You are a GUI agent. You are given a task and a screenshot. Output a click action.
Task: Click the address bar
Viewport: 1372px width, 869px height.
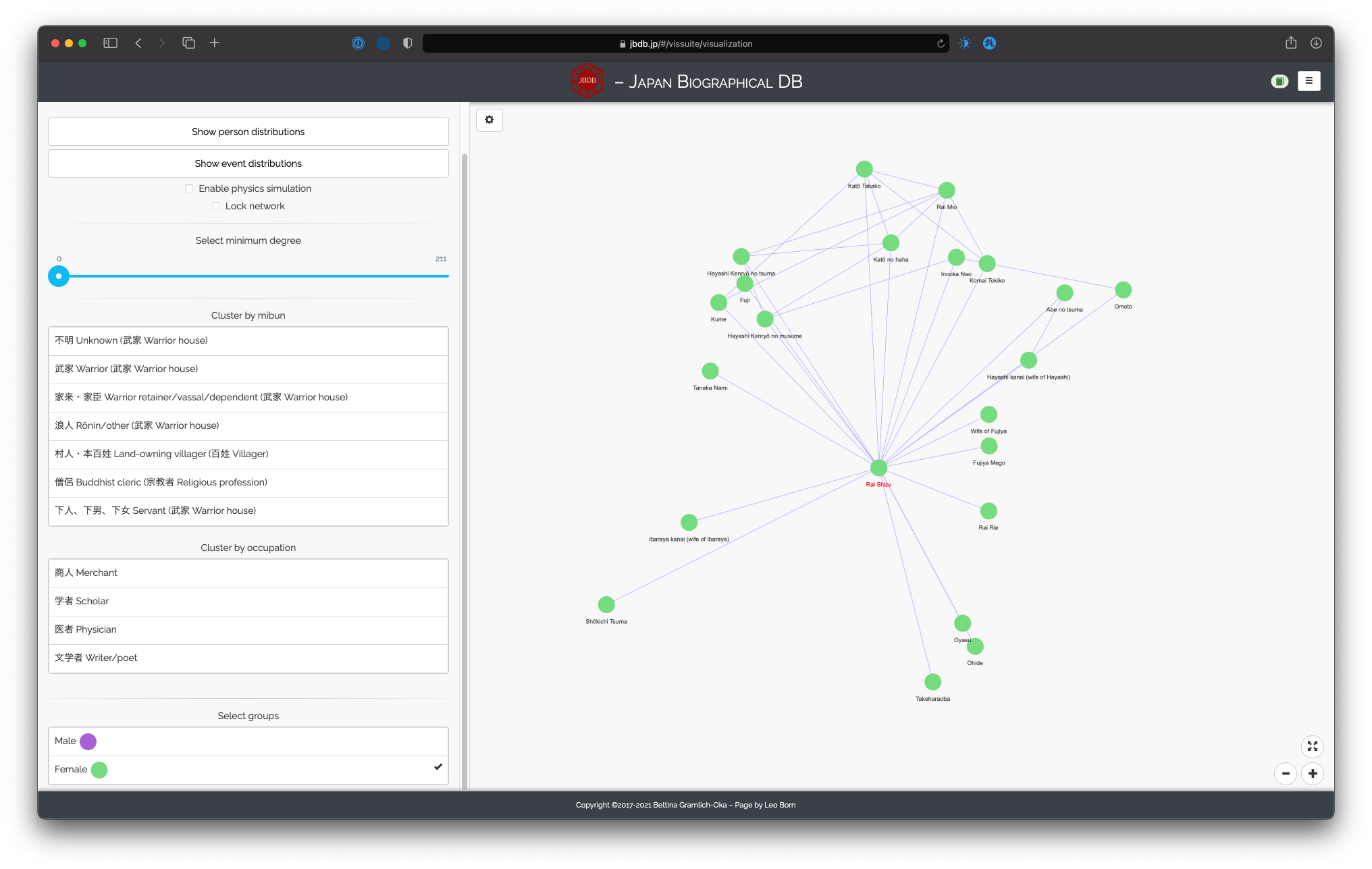coord(685,44)
